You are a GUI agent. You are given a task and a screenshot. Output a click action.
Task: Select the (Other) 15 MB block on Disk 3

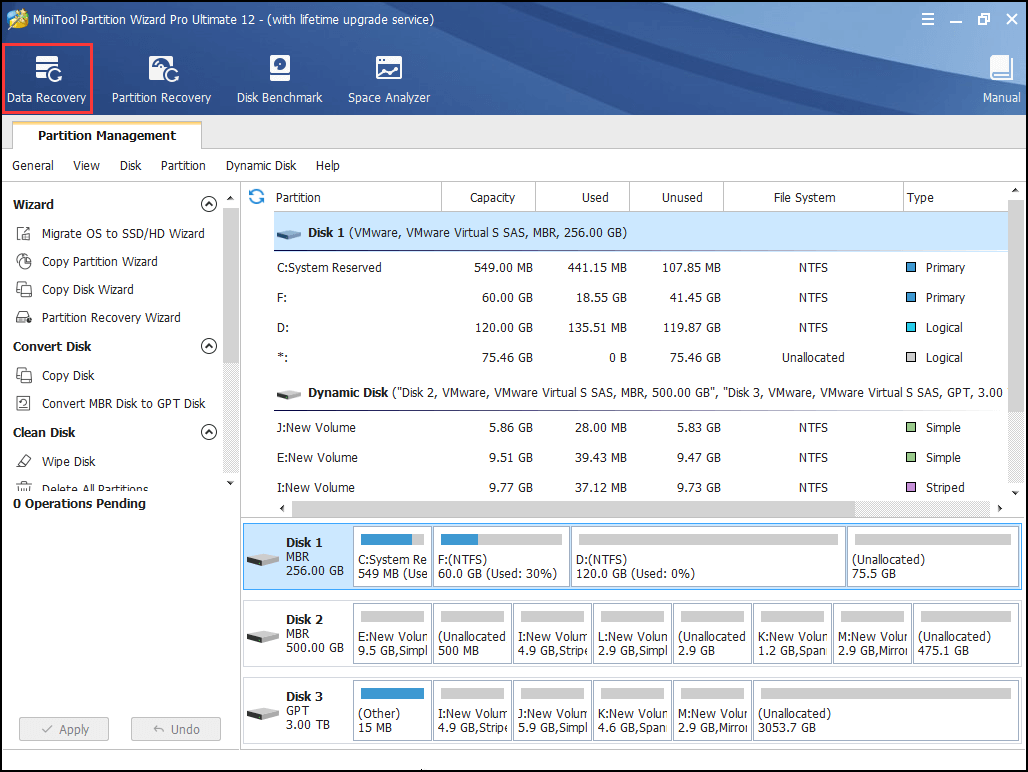coord(392,710)
